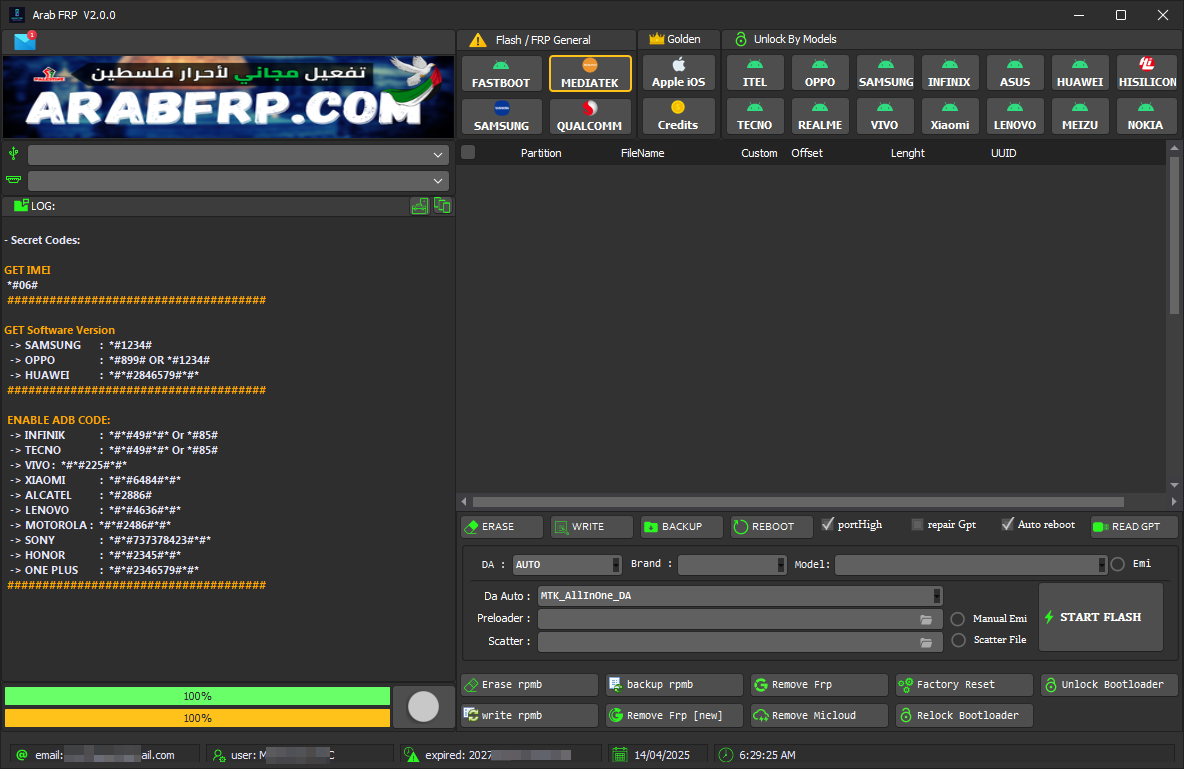Open the Model dropdown
The width and height of the screenshot is (1184, 769).
click(971, 564)
